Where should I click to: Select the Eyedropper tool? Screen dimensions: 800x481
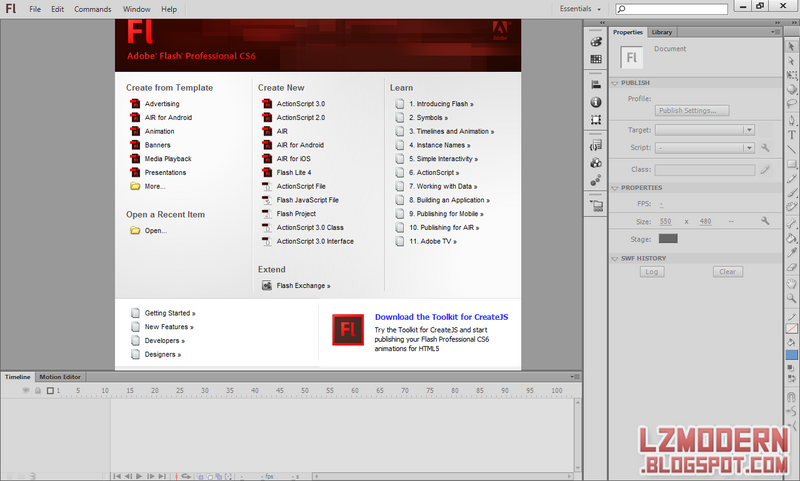(791, 252)
